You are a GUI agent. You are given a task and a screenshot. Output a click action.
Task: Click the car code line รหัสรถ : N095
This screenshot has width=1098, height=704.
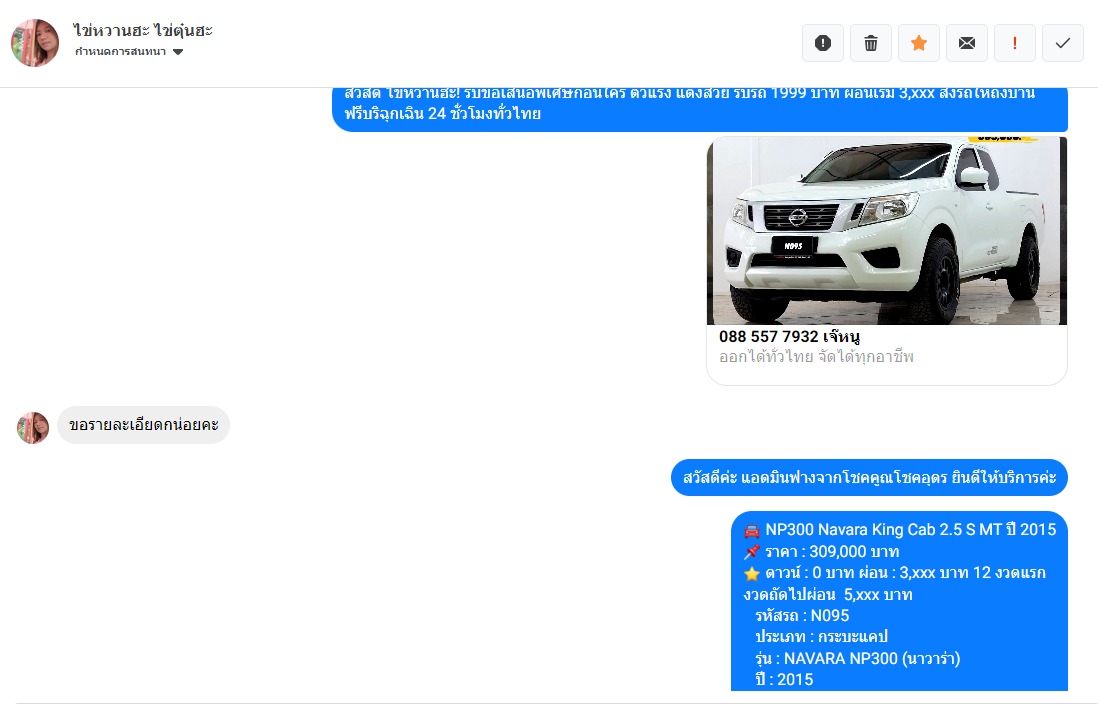(x=802, y=616)
